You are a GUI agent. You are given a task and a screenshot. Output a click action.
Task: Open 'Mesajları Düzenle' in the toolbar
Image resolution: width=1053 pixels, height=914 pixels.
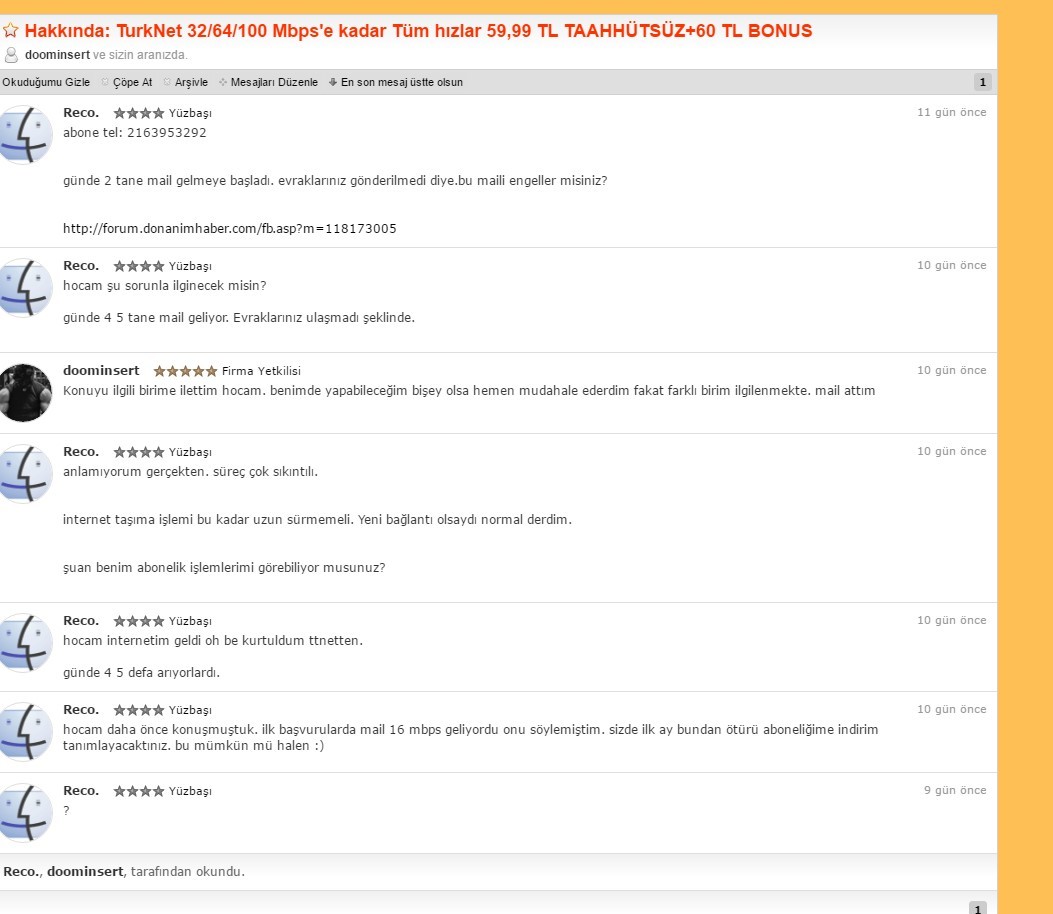[269, 82]
